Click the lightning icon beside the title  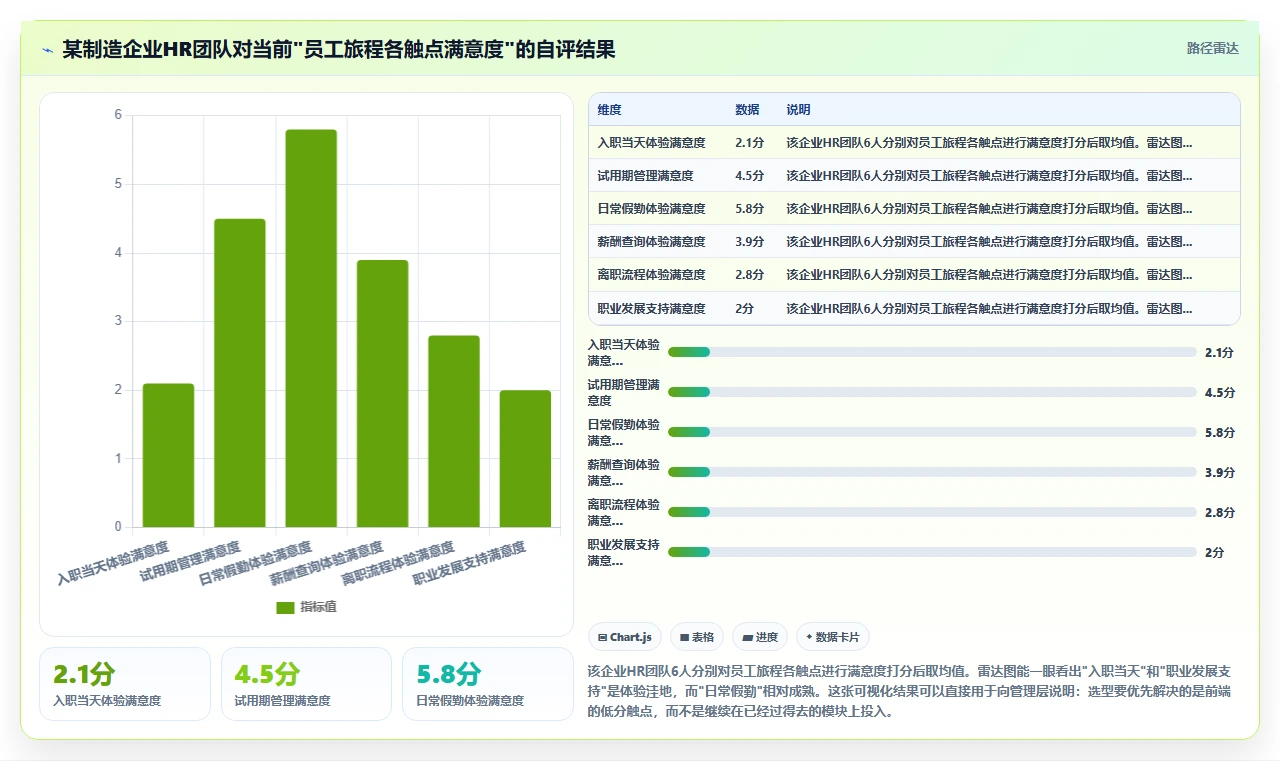coord(48,50)
